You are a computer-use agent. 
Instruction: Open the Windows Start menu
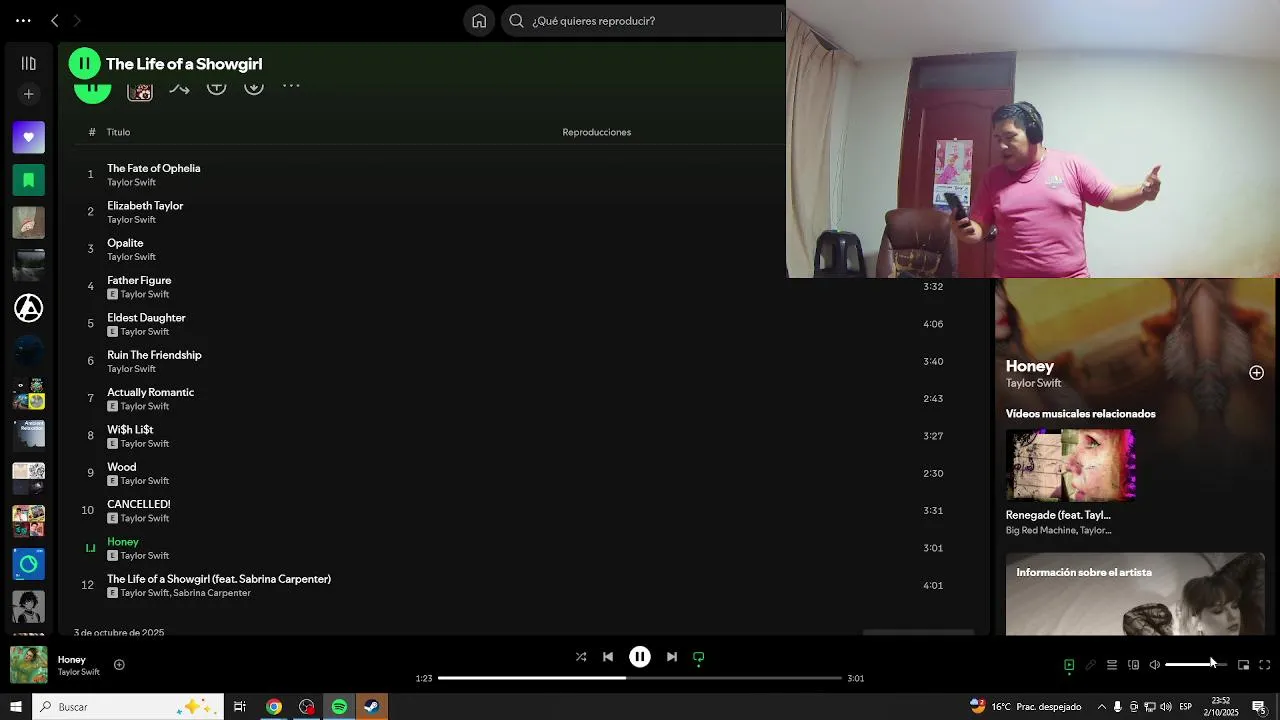[16, 707]
